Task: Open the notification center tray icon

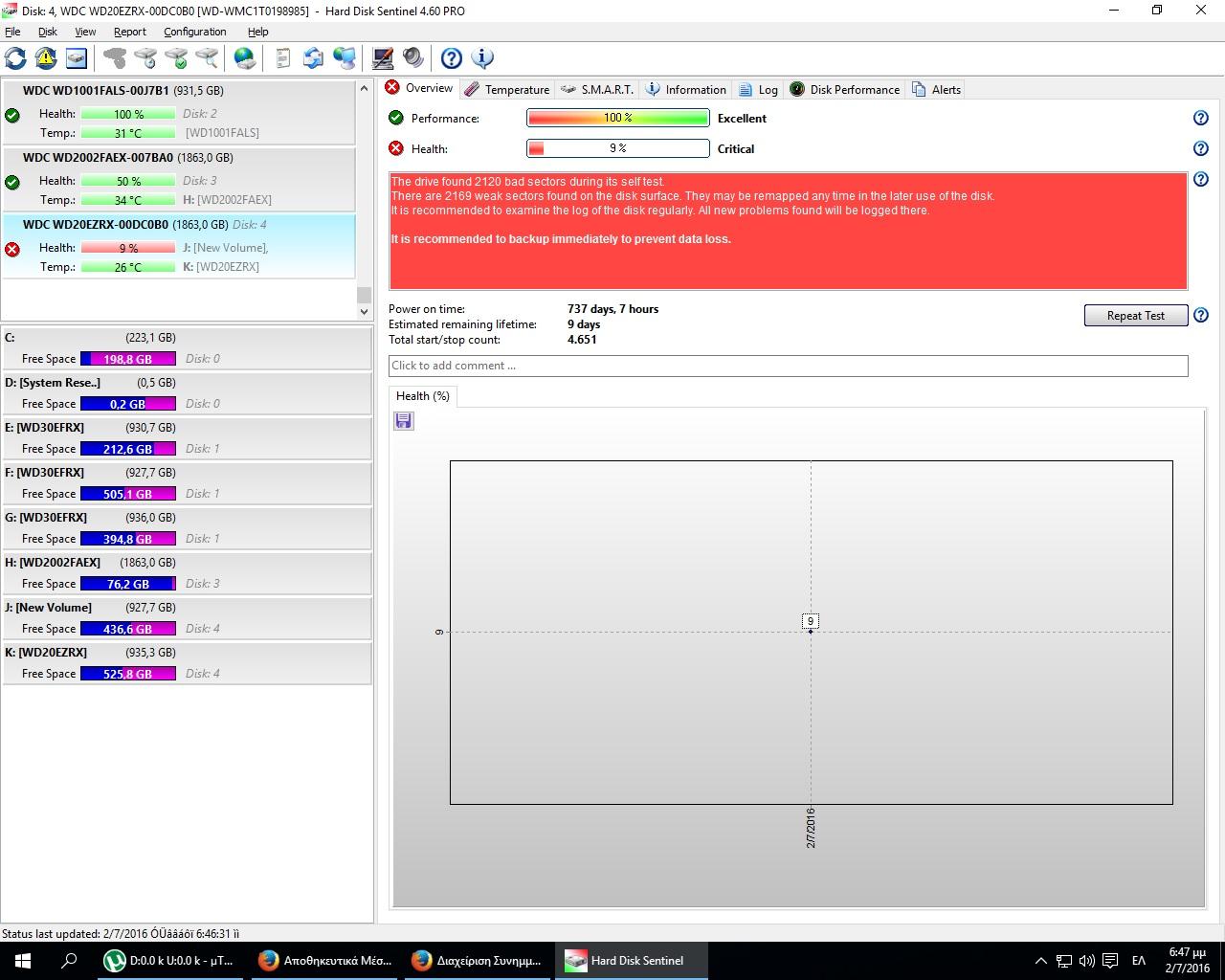Action: (x=1111, y=960)
